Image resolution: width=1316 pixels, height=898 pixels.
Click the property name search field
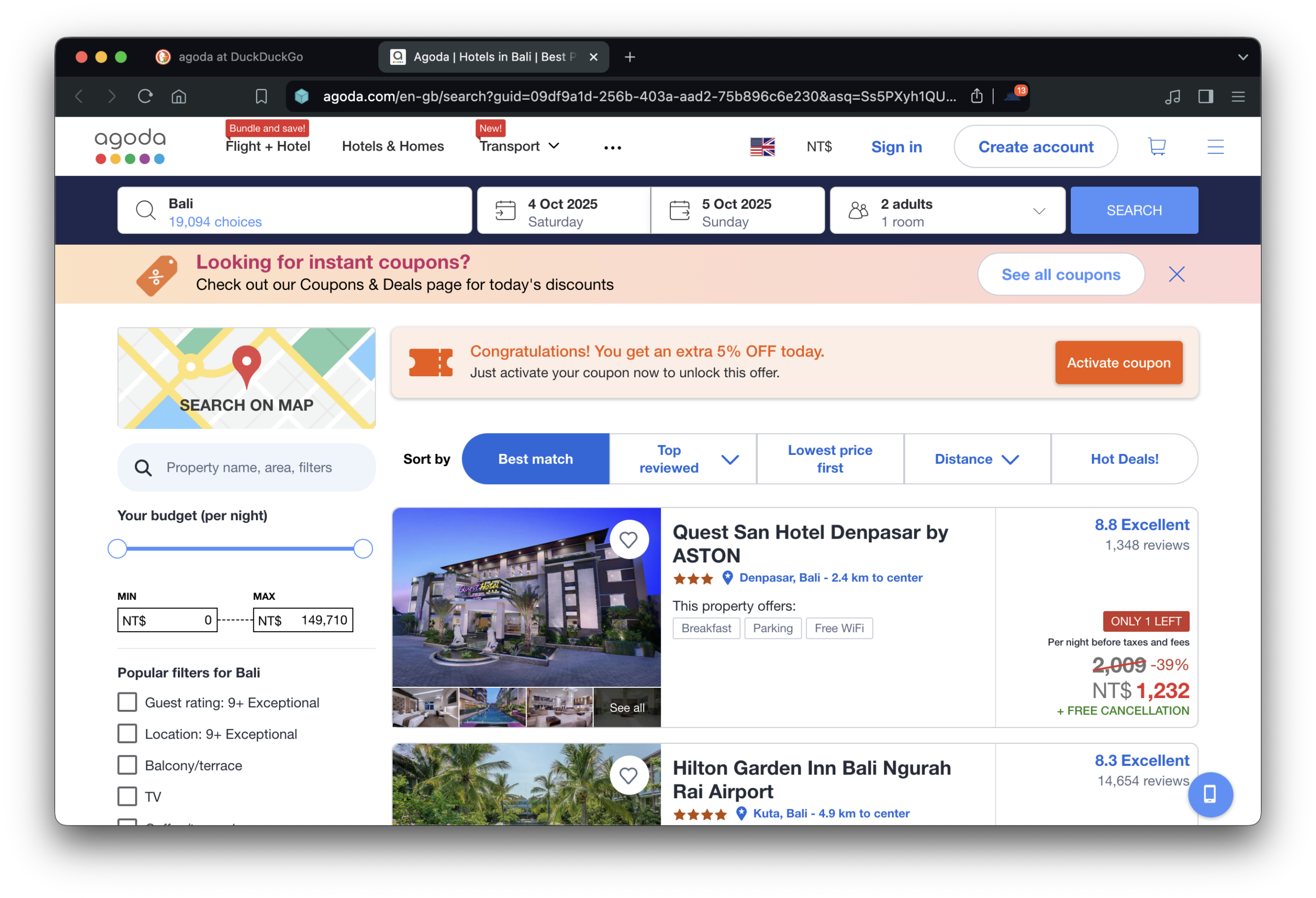click(246, 467)
